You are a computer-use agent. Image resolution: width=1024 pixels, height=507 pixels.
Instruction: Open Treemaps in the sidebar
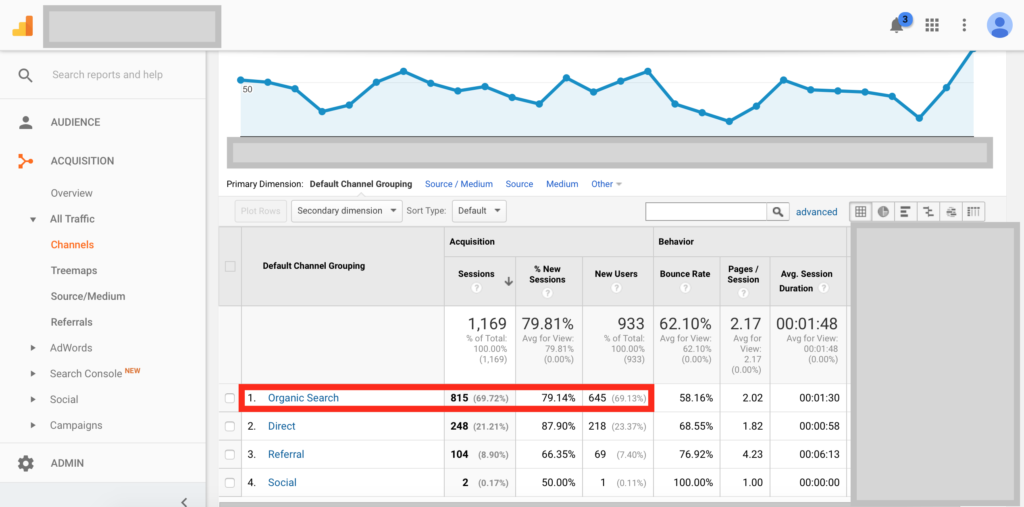pos(74,270)
